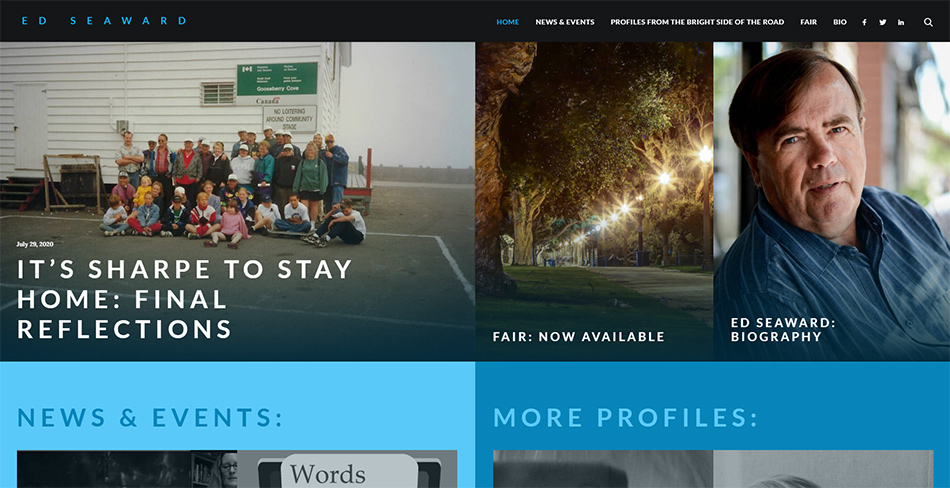Open the LinkedIn social icon
The width and height of the screenshot is (950, 488).
coord(901,22)
